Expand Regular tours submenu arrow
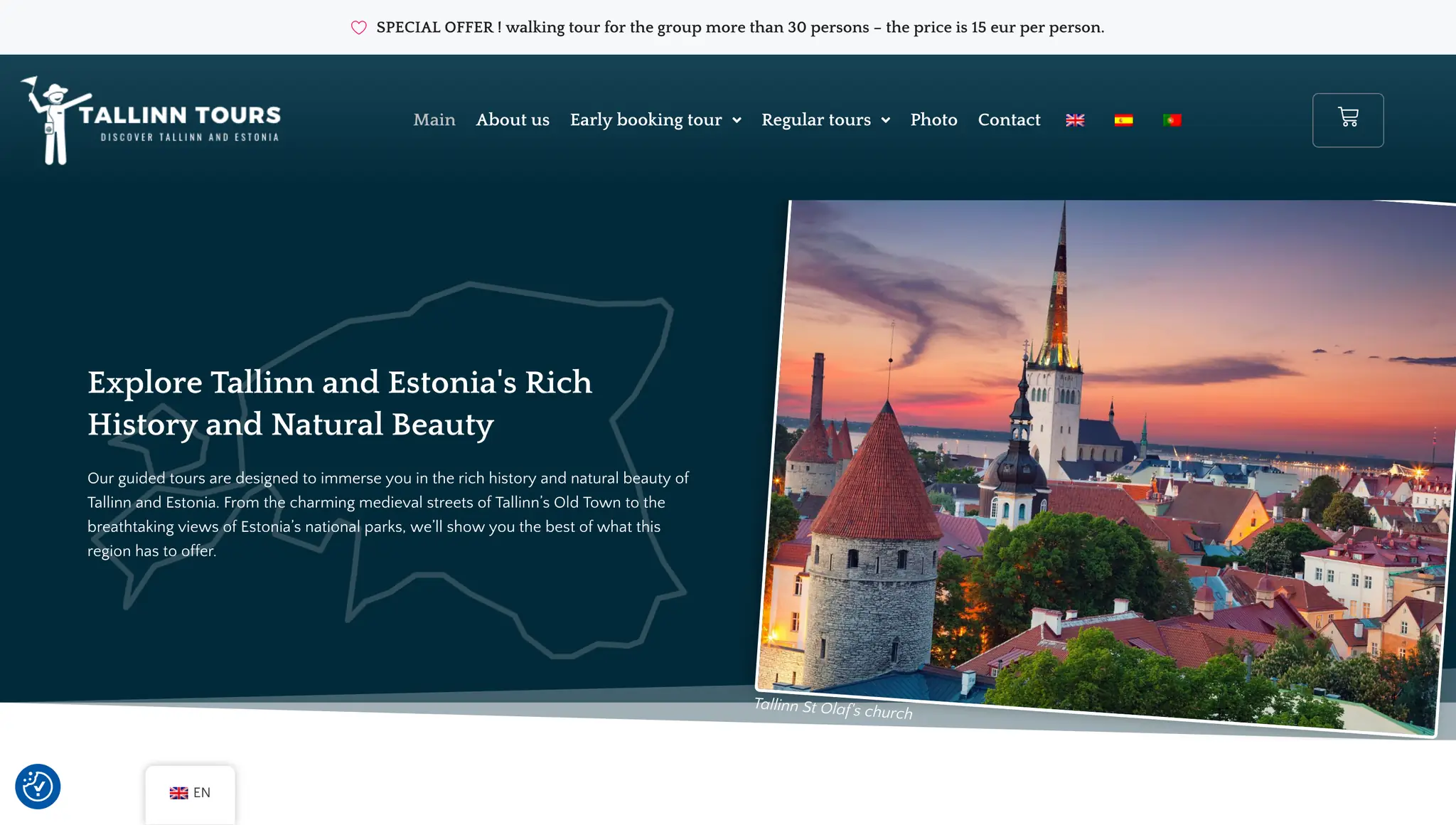The width and height of the screenshot is (1456, 825). point(886,120)
